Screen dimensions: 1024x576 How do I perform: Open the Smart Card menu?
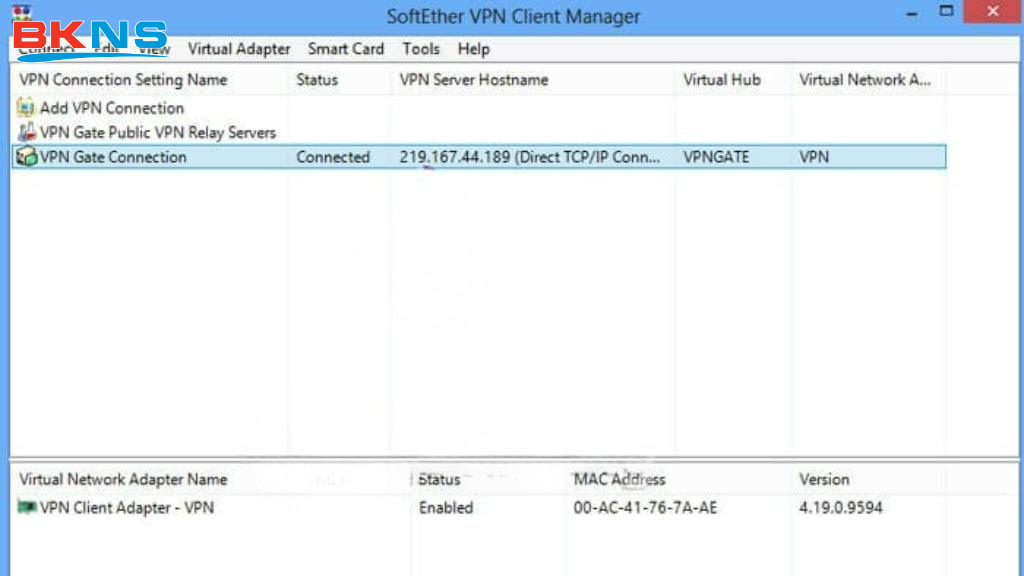[345, 49]
